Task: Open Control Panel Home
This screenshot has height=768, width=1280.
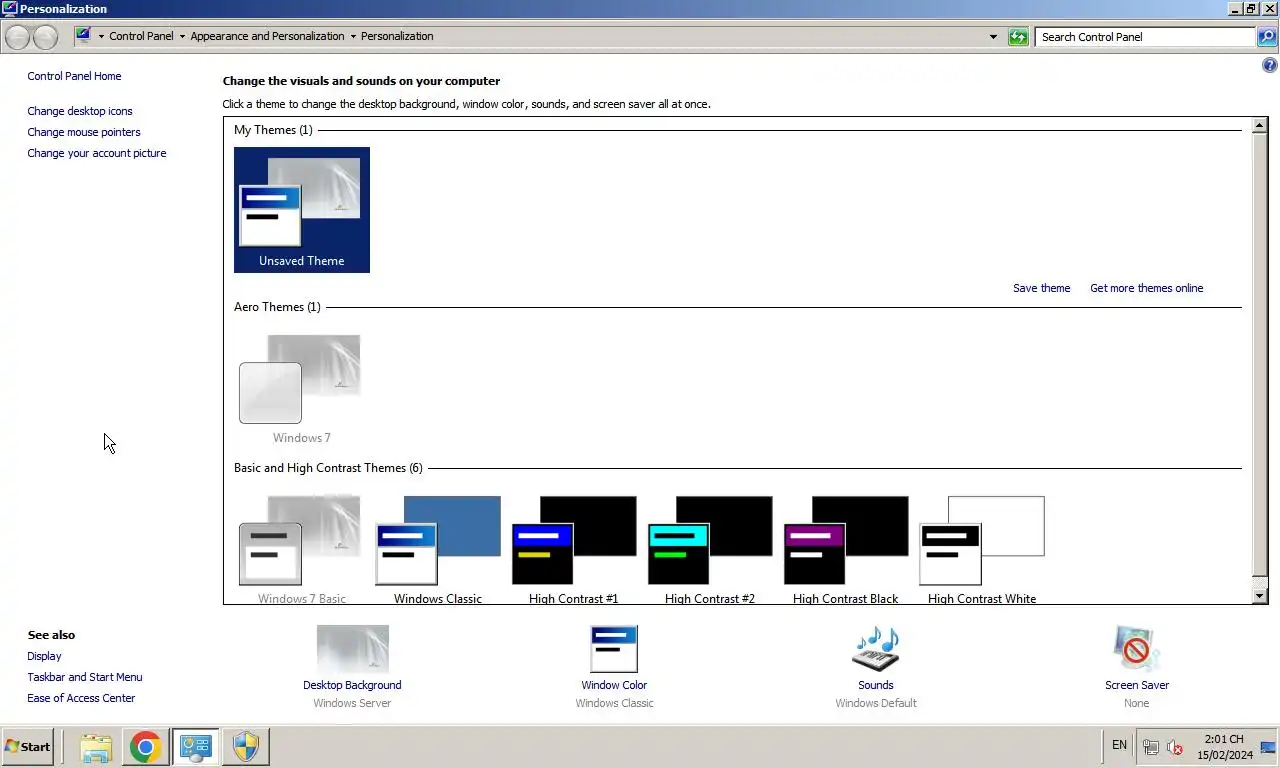Action: 74,76
